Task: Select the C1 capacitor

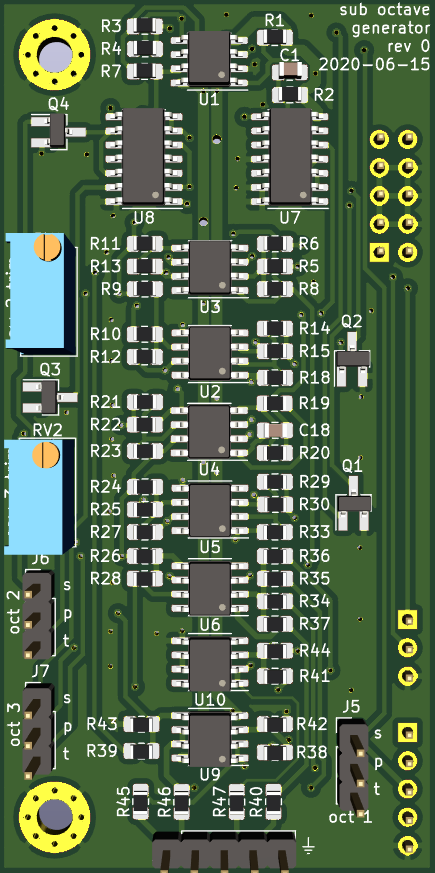Action: pos(289,71)
